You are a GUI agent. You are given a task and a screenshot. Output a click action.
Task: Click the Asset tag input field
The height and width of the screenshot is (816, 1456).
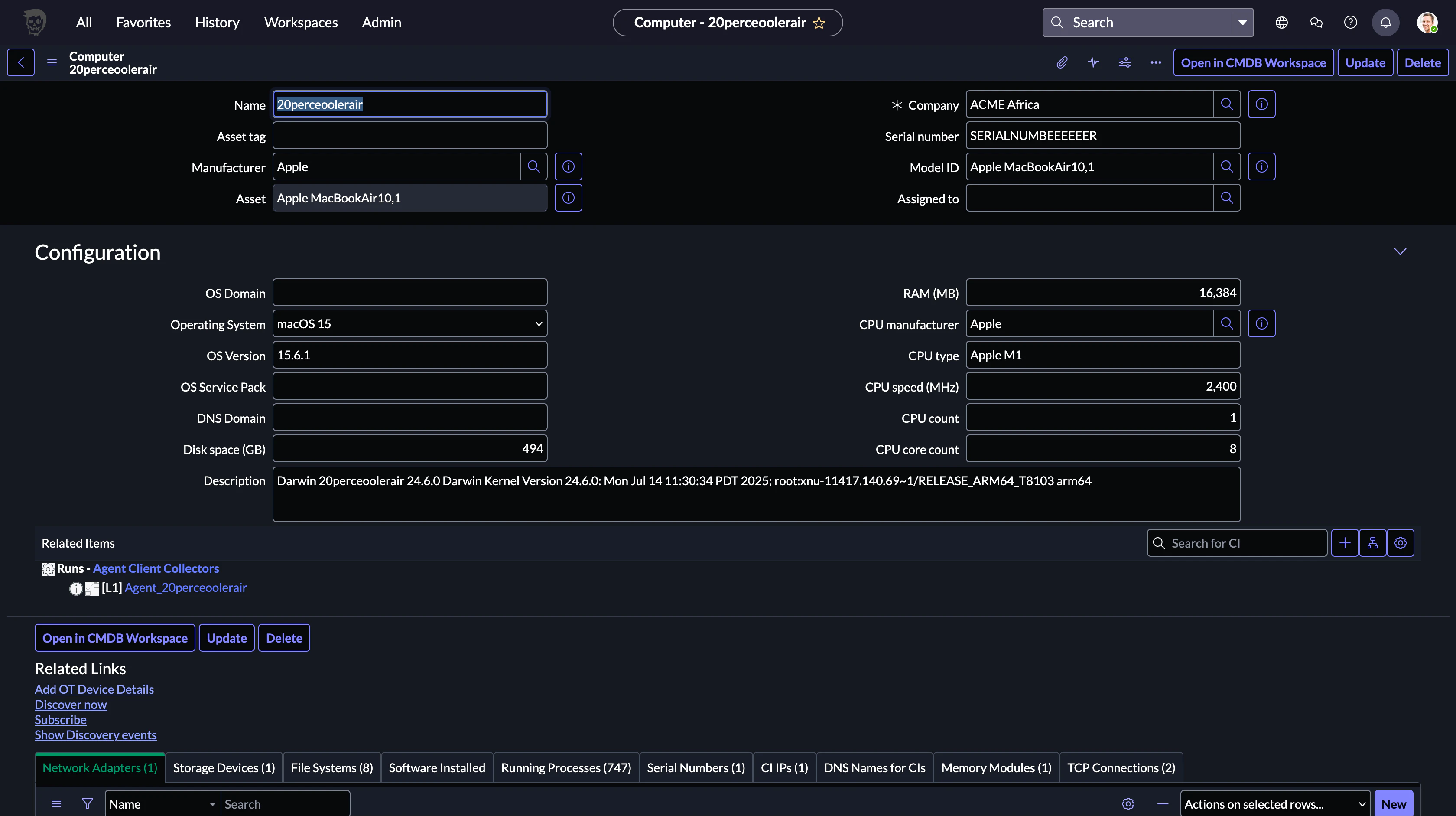point(410,135)
